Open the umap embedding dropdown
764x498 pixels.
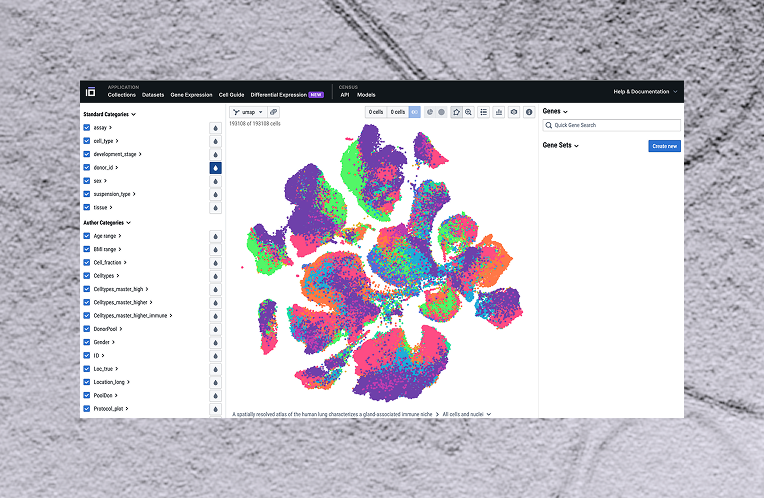point(246,112)
